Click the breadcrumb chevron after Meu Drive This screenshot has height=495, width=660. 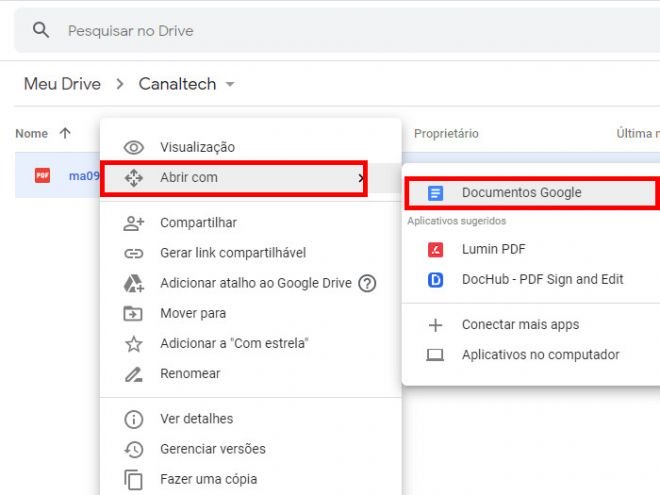[x=120, y=84]
